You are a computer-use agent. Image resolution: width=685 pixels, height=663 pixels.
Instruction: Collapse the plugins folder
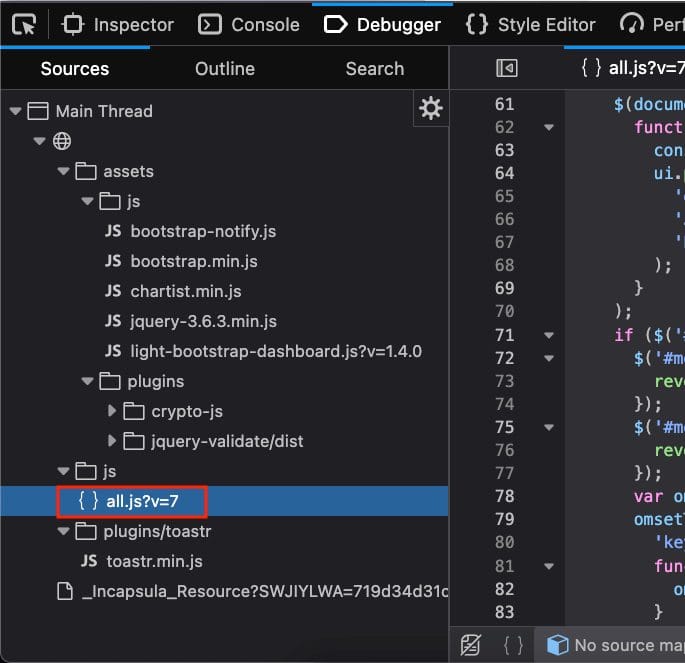88,381
